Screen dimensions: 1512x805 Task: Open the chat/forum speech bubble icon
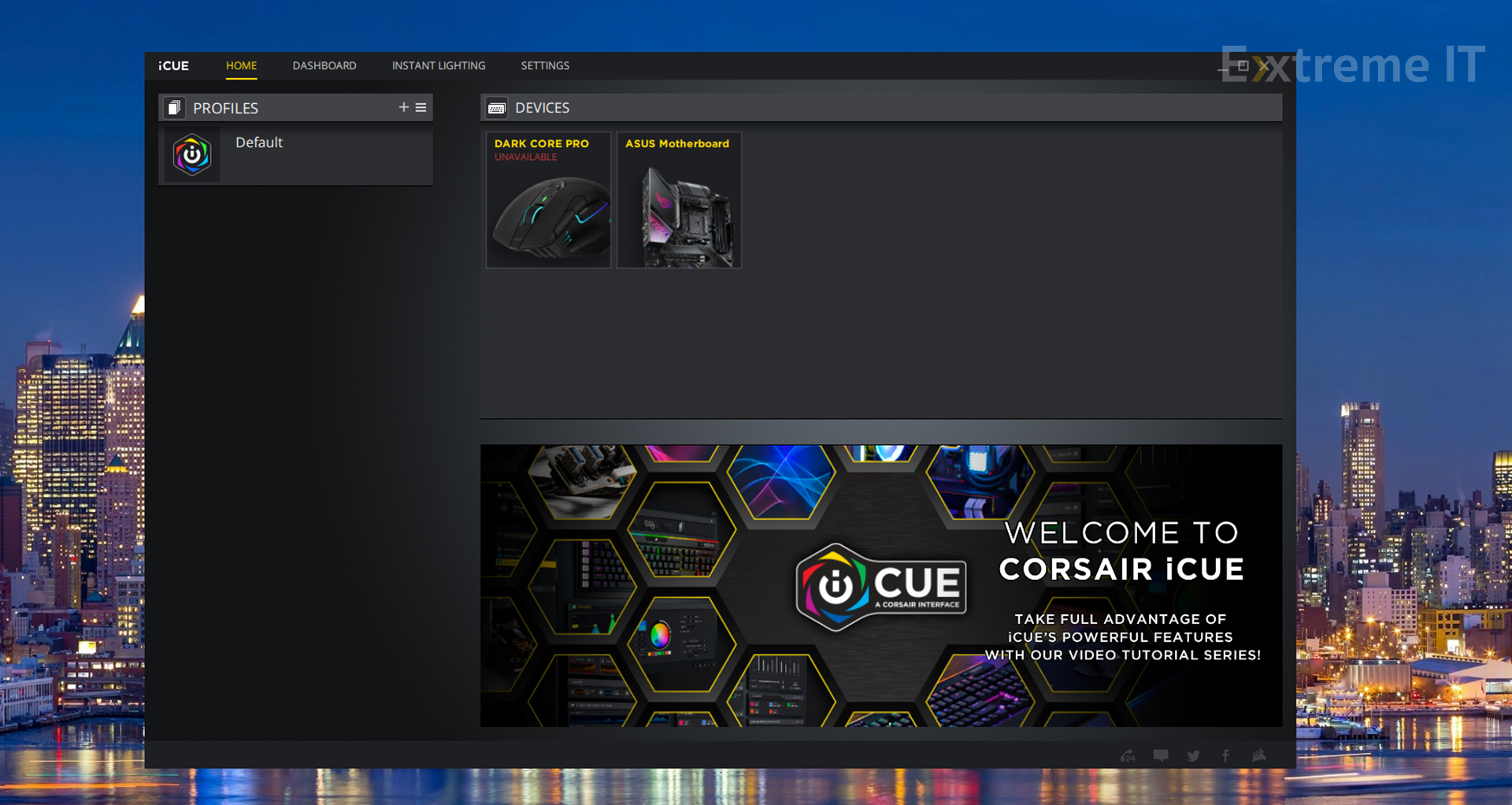click(x=1161, y=755)
